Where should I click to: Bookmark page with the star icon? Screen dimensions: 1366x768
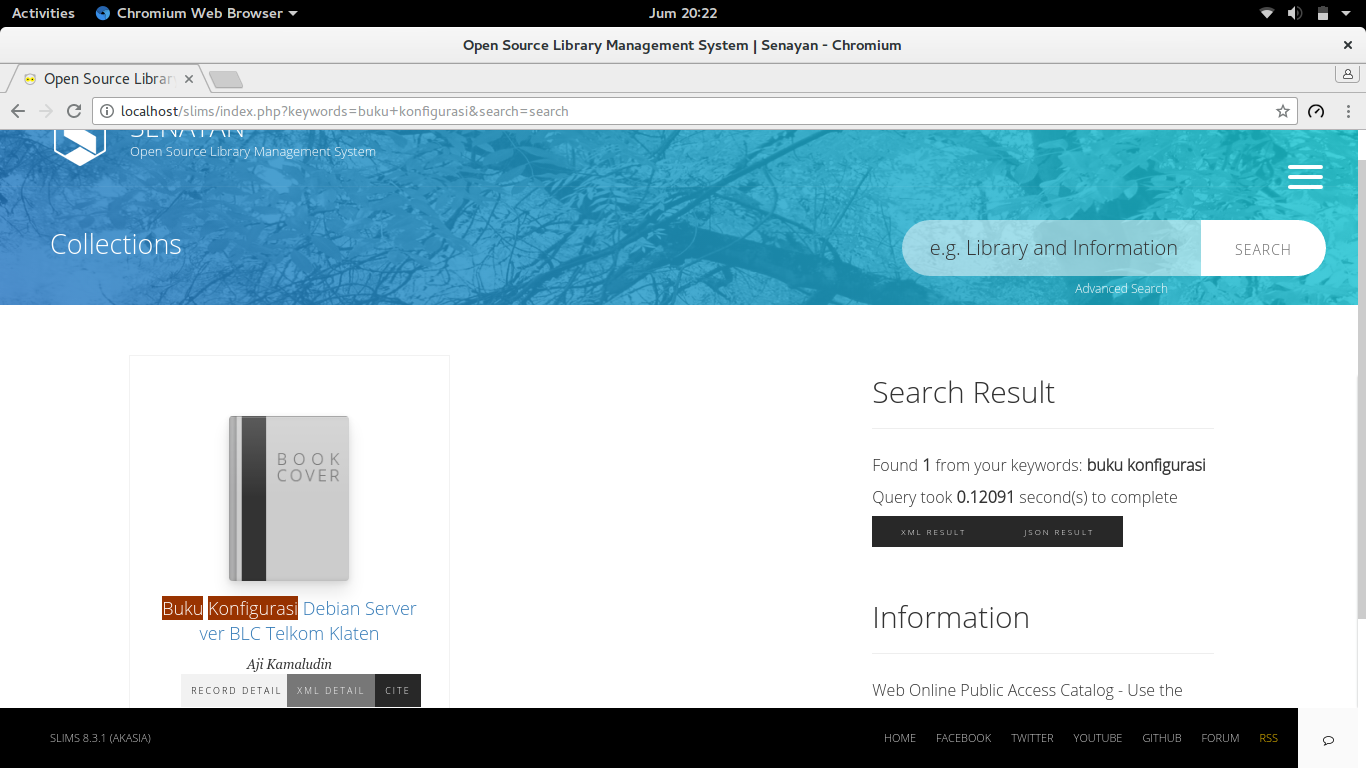click(x=1283, y=111)
